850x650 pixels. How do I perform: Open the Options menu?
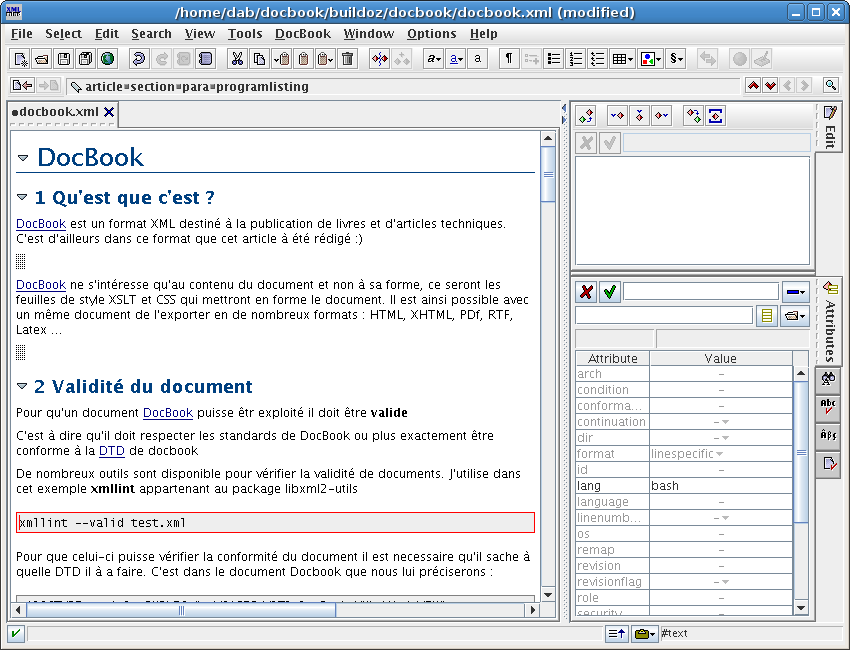coord(432,34)
